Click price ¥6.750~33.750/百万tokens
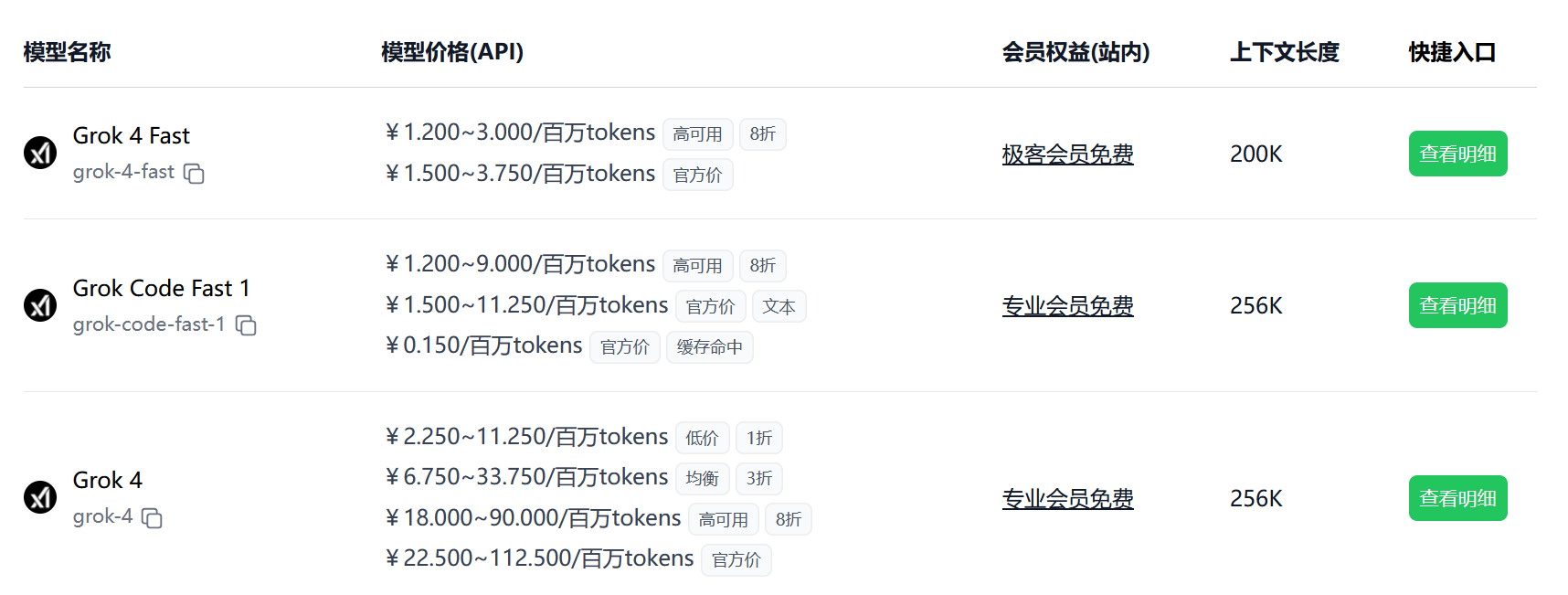 point(526,477)
